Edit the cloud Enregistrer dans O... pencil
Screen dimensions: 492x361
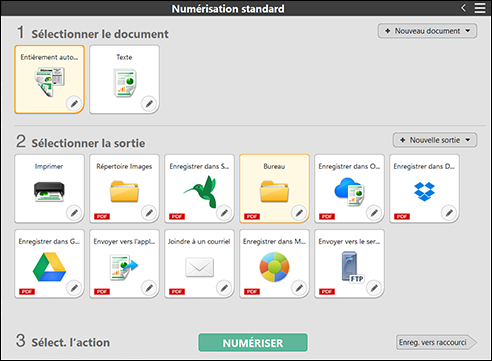pyautogui.click(x=374, y=213)
